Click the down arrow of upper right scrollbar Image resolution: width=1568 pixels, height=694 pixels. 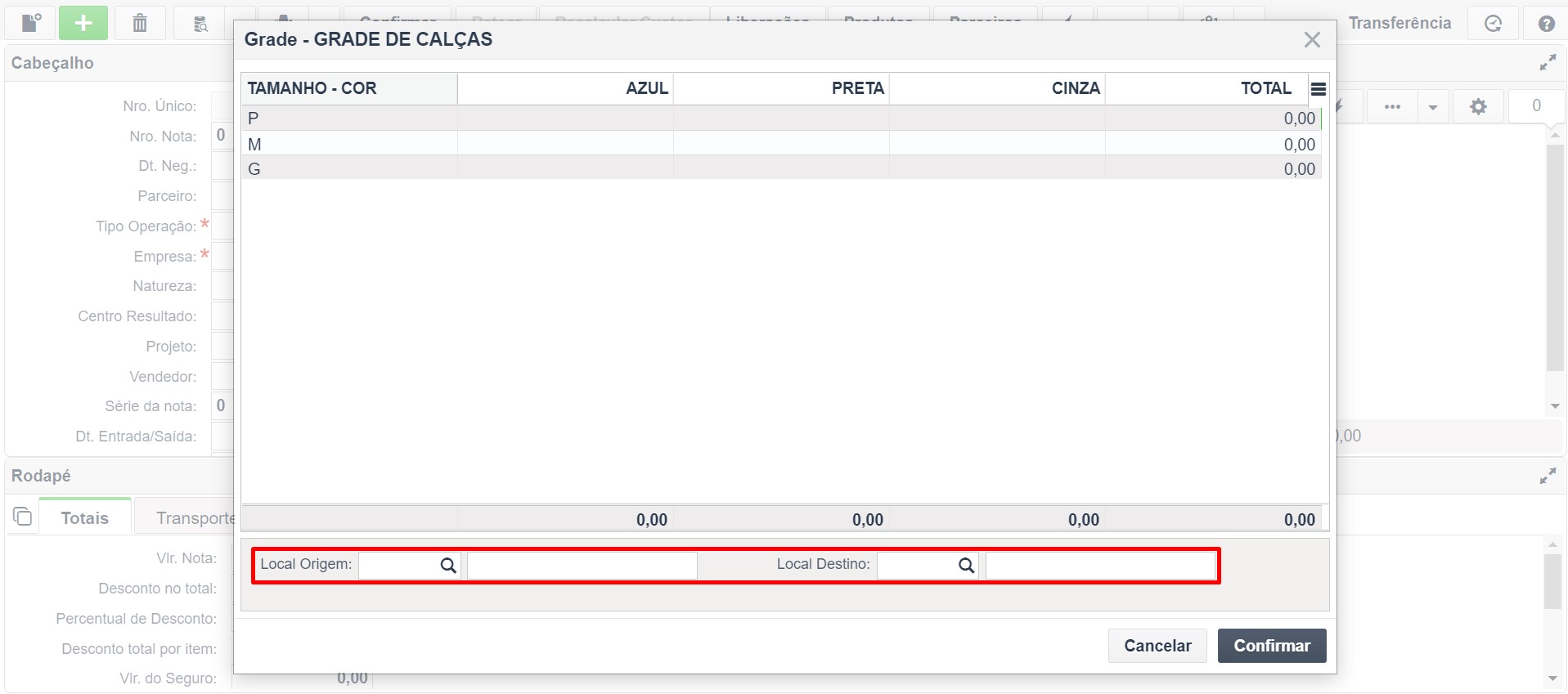[x=1555, y=406]
